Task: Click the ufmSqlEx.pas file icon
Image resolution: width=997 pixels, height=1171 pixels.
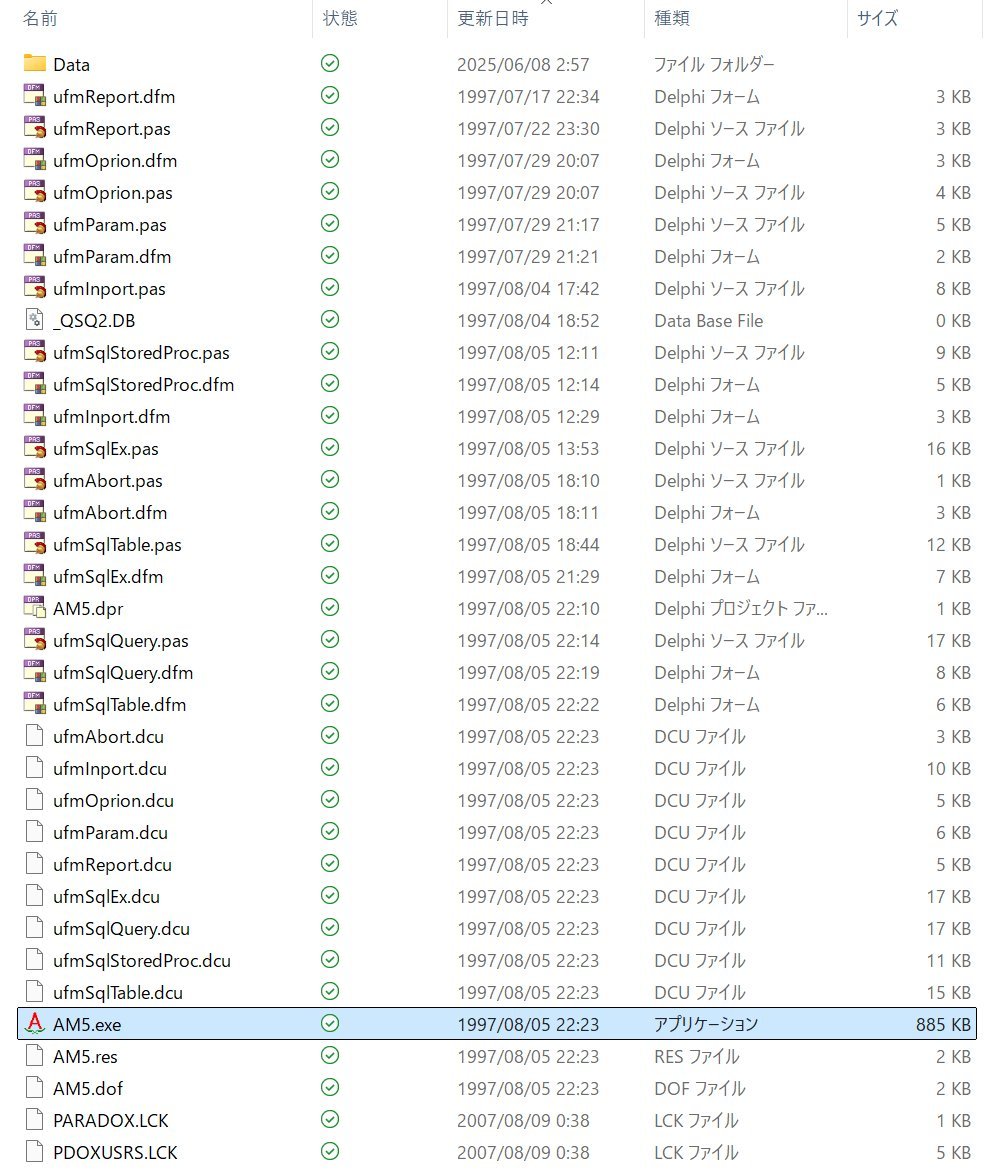Action: (34, 448)
